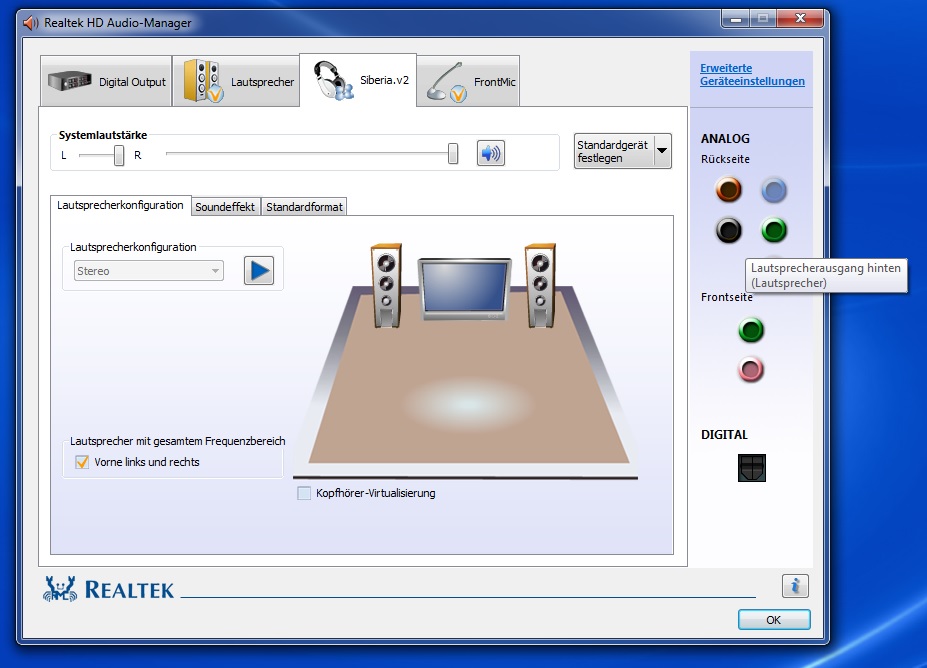Open the Soundeffekt tab

tap(225, 207)
